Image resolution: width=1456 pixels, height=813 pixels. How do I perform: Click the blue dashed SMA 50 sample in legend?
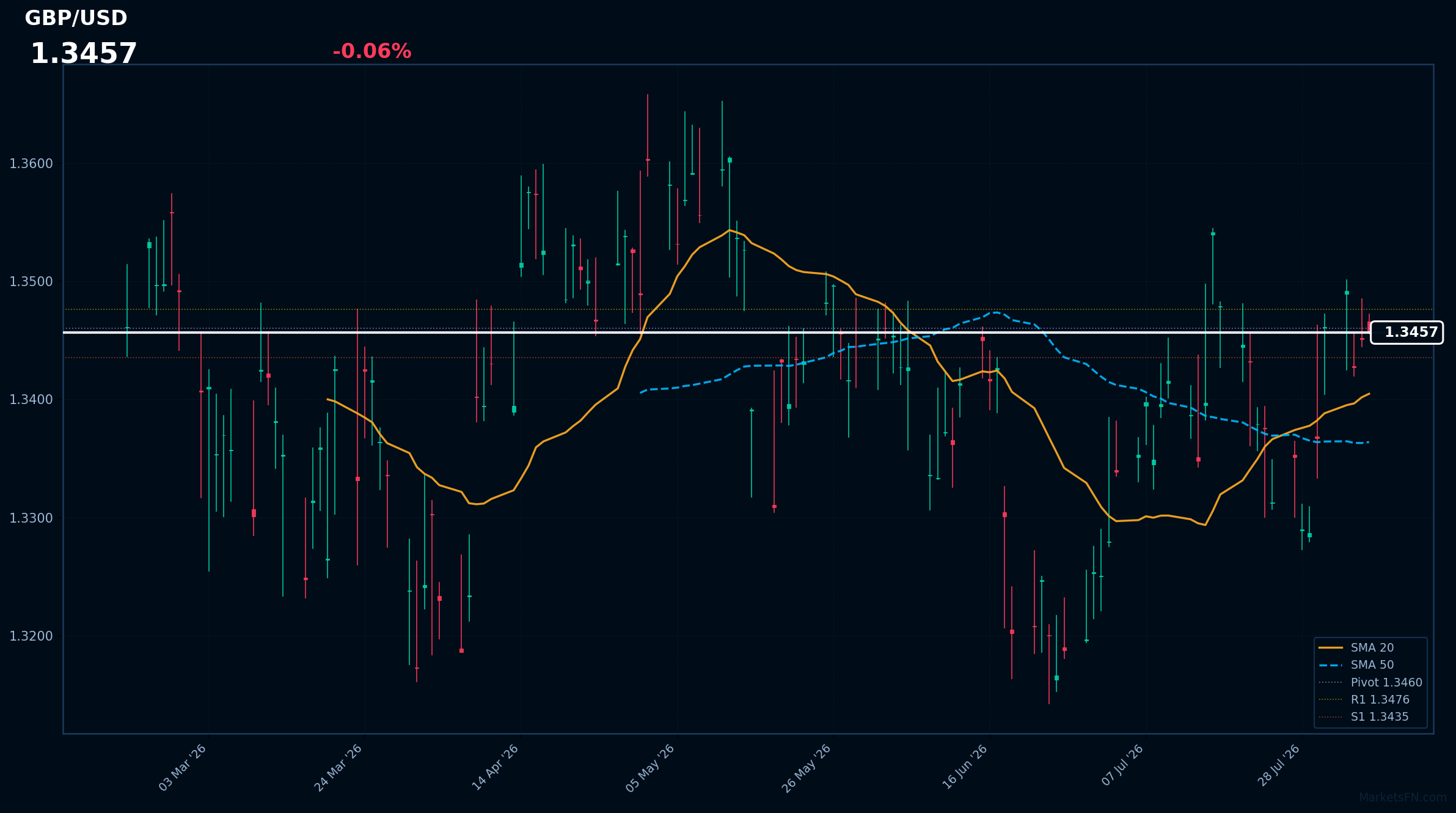(1331, 665)
